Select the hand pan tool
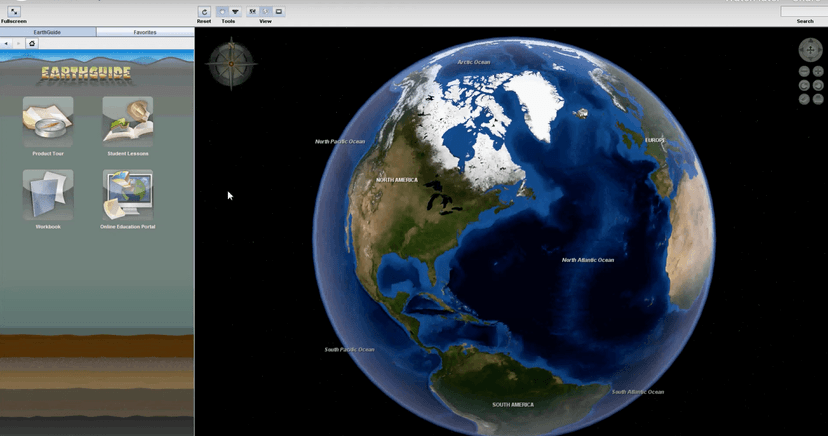 (x=222, y=12)
